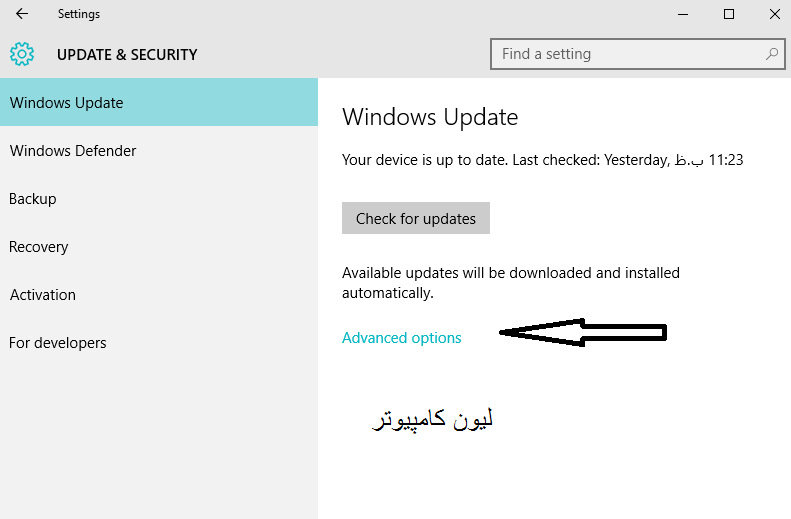This screenshot has width=791, height=519.
Task: Click the Settings gear icon
Action: [x=22, y=54]
